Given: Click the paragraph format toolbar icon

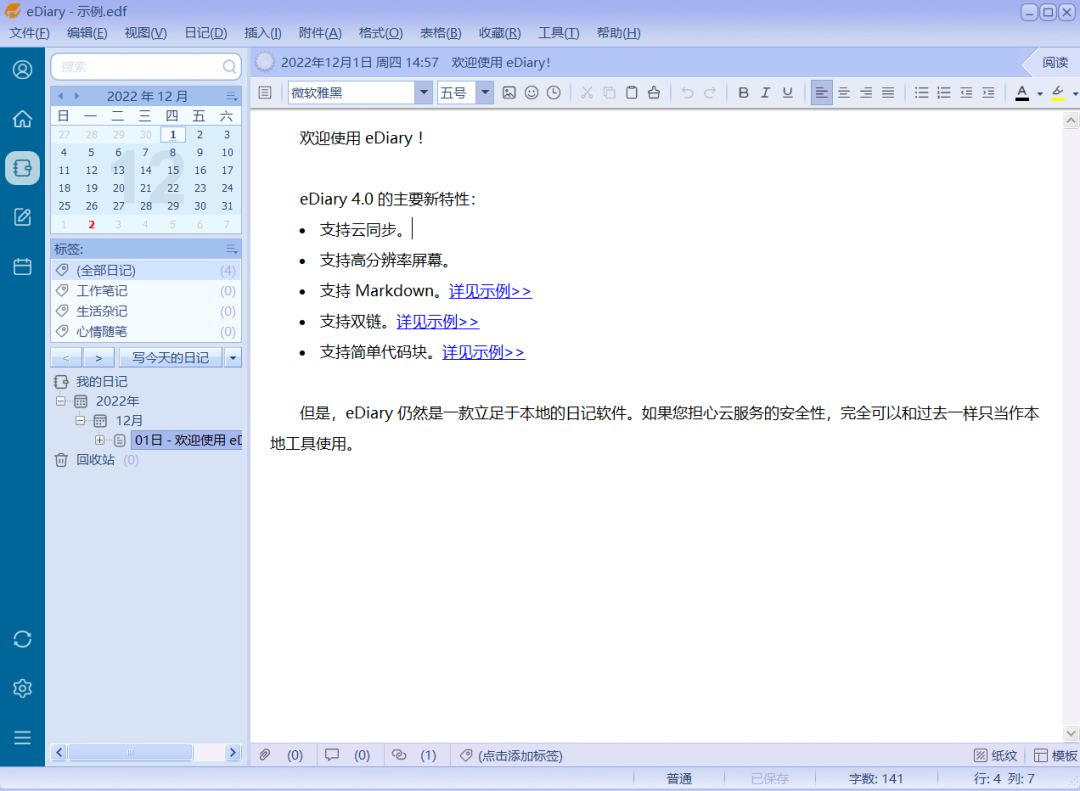Looking at the screenshot, I should point(265,92).
